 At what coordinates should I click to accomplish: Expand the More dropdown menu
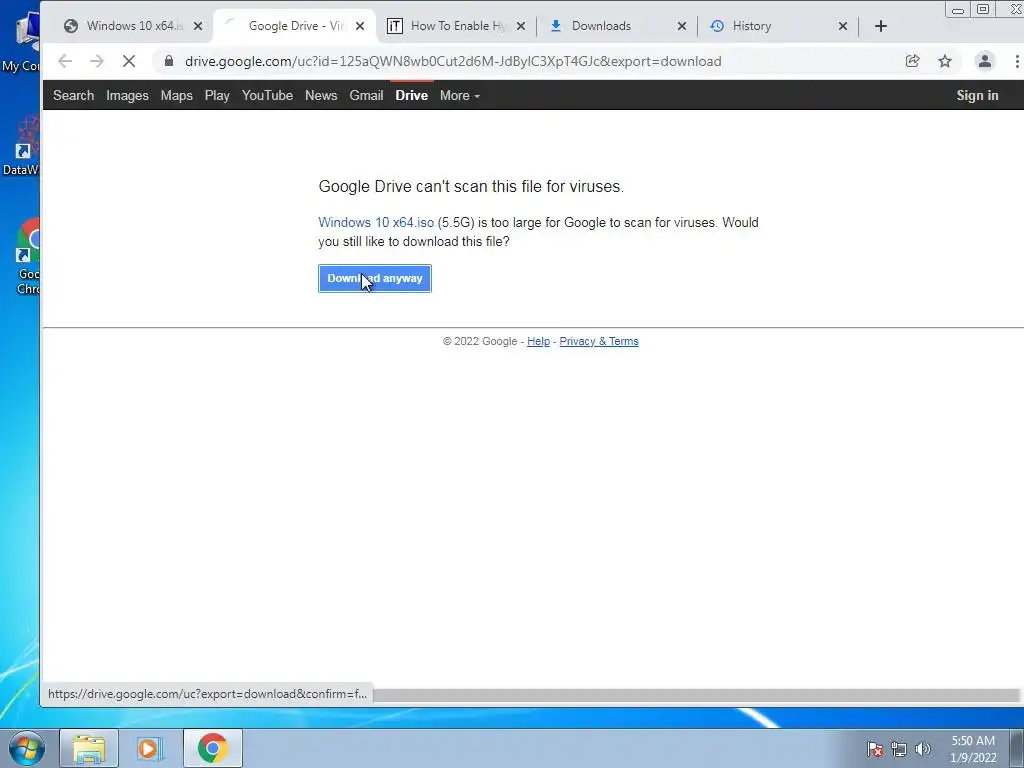[459, 95]
